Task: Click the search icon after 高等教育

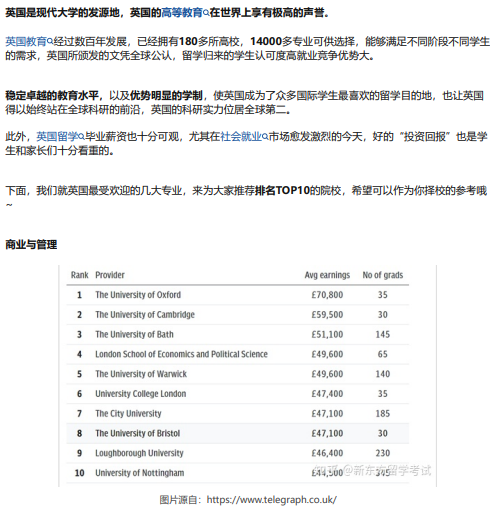Action: pyautogui.click(x=206, y=13)
